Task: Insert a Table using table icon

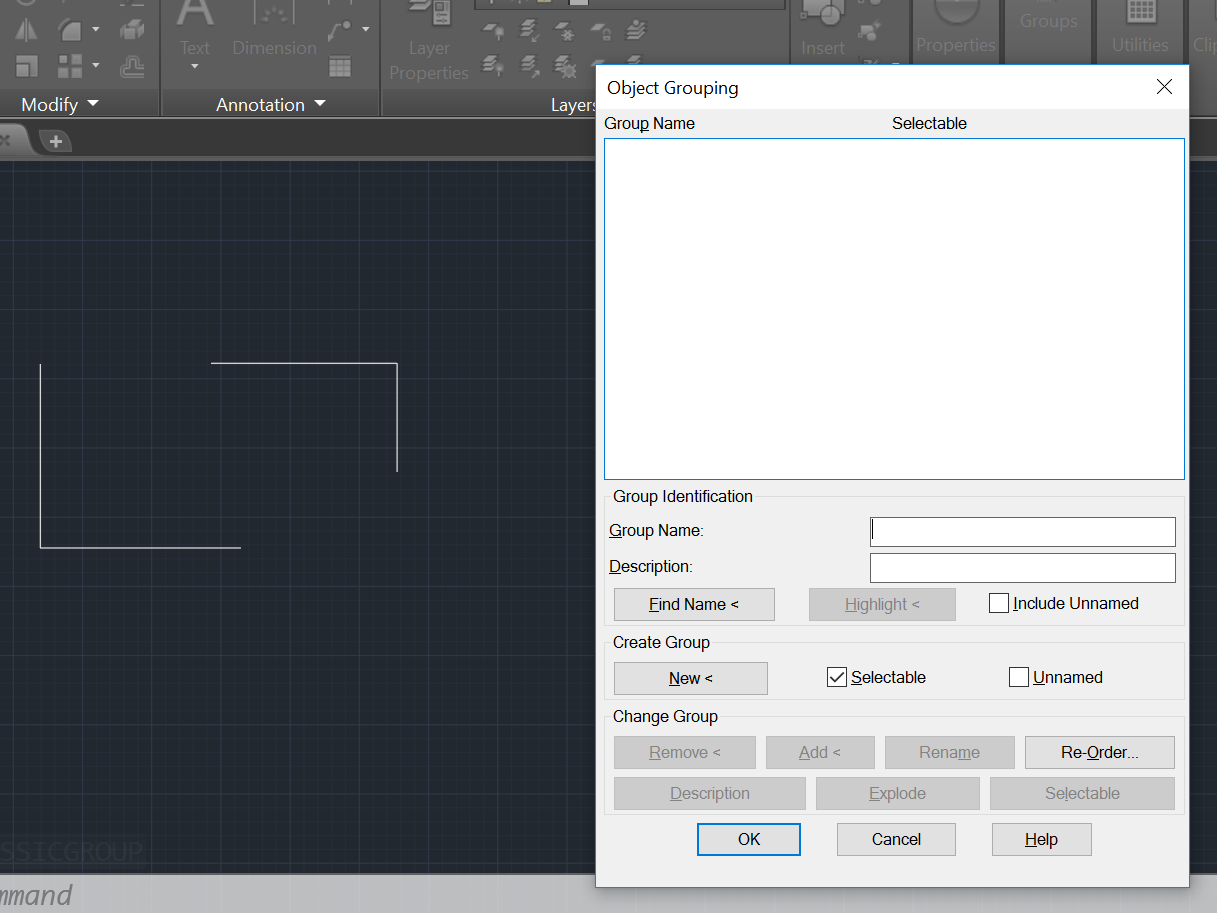Action: tap(340, 66)
